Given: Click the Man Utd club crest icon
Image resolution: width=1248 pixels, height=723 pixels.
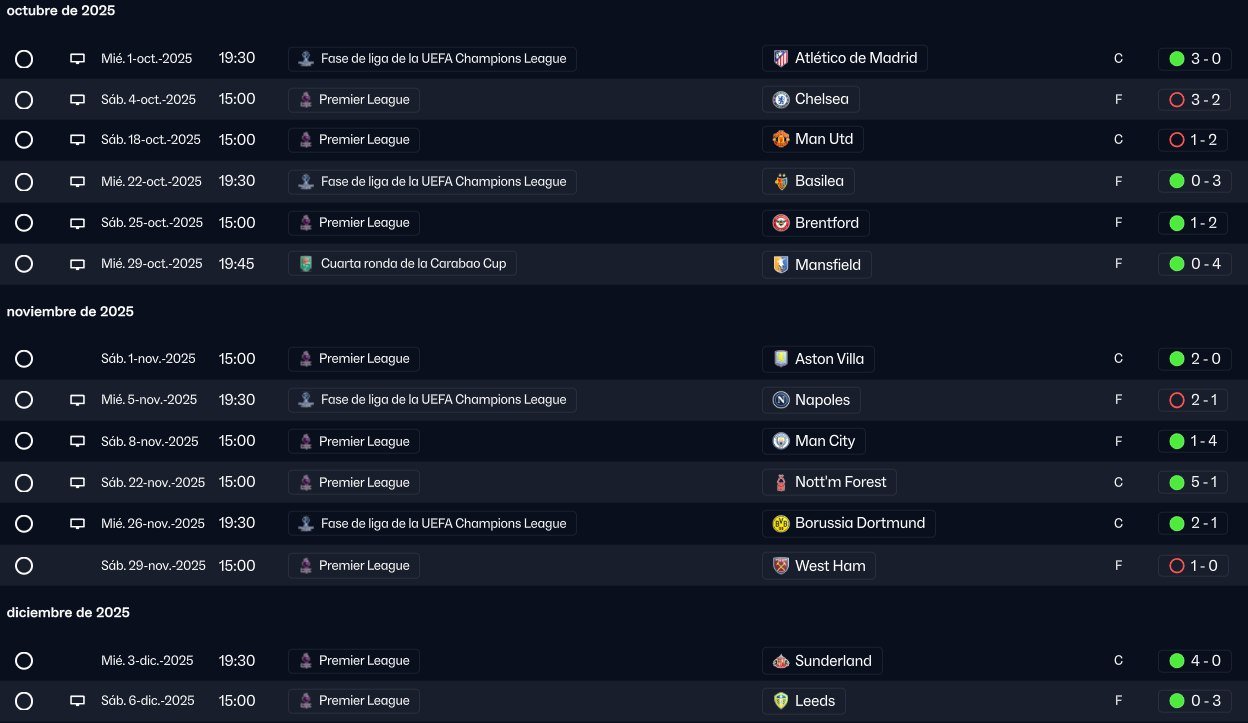Looking at the screenshot, I should tap(781, 139).
